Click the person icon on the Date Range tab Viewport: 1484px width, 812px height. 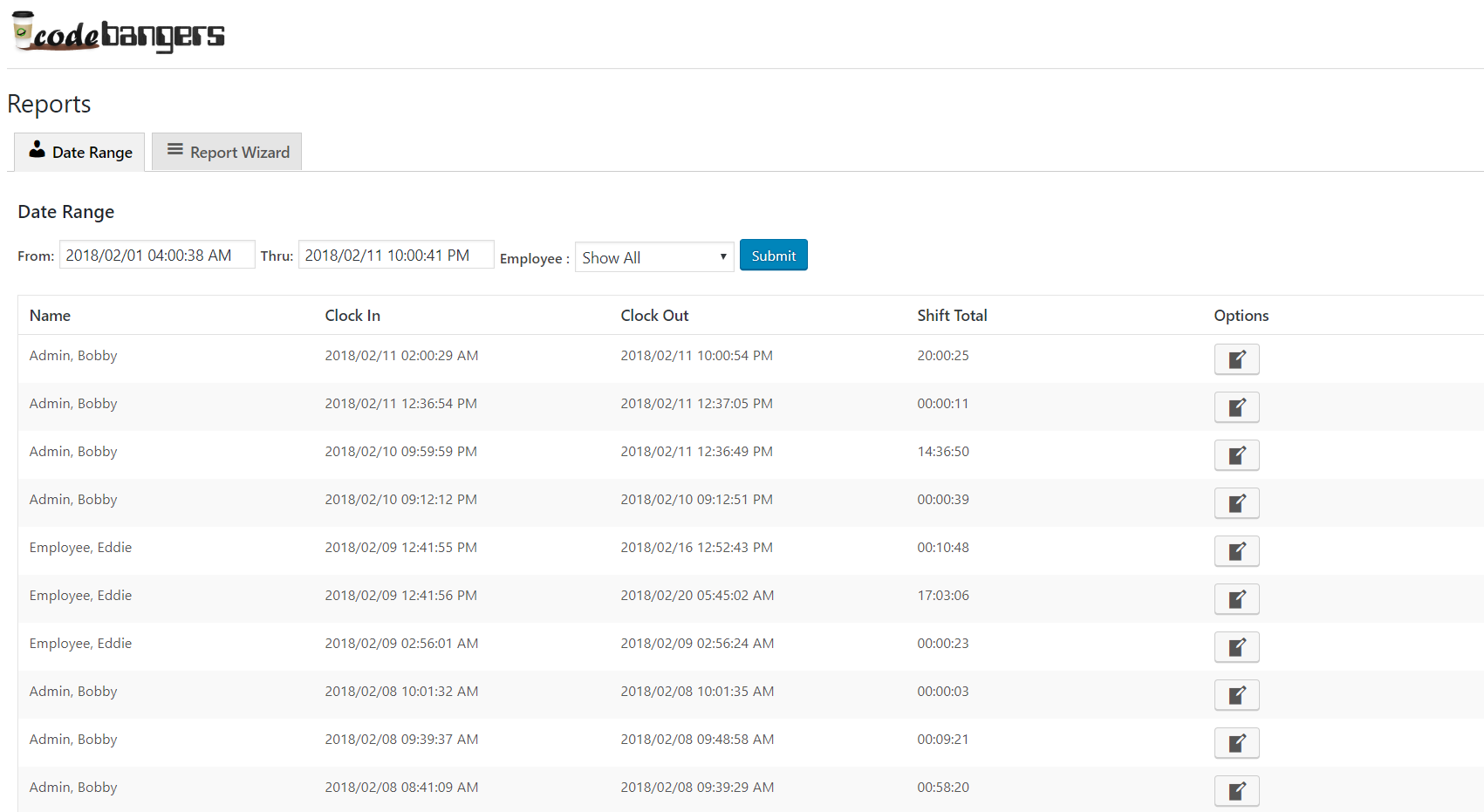pyautogui.click(x=37, y=150)
